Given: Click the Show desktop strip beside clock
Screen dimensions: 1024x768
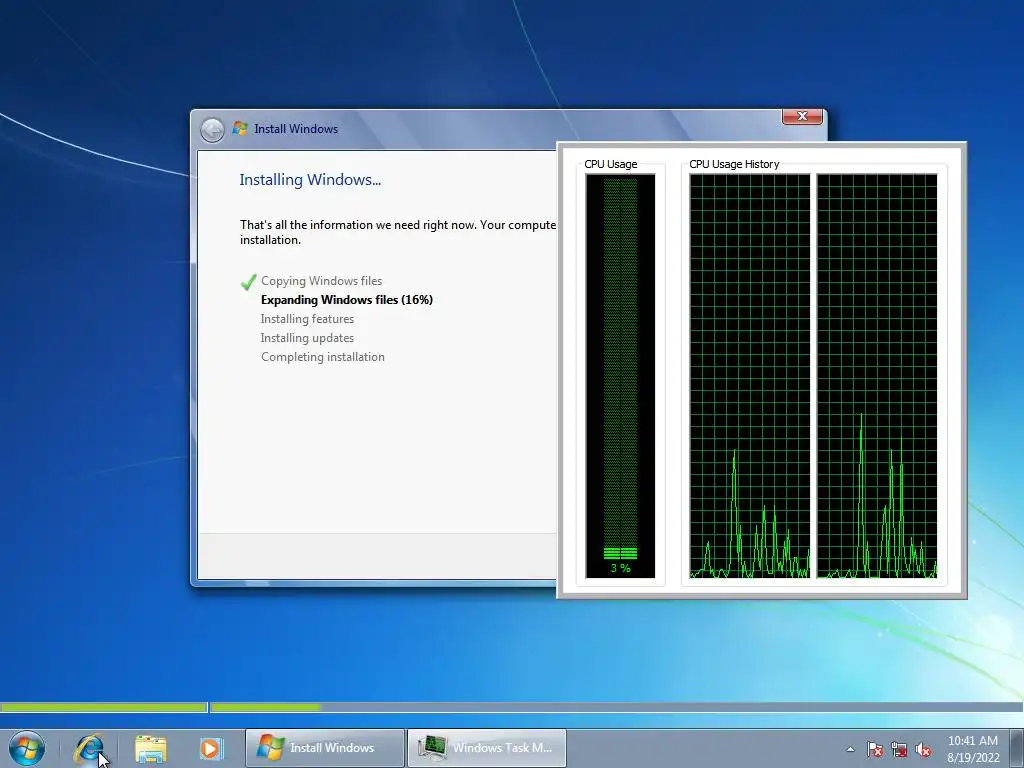Looking at the screenshot, I should coord(1018,748).
